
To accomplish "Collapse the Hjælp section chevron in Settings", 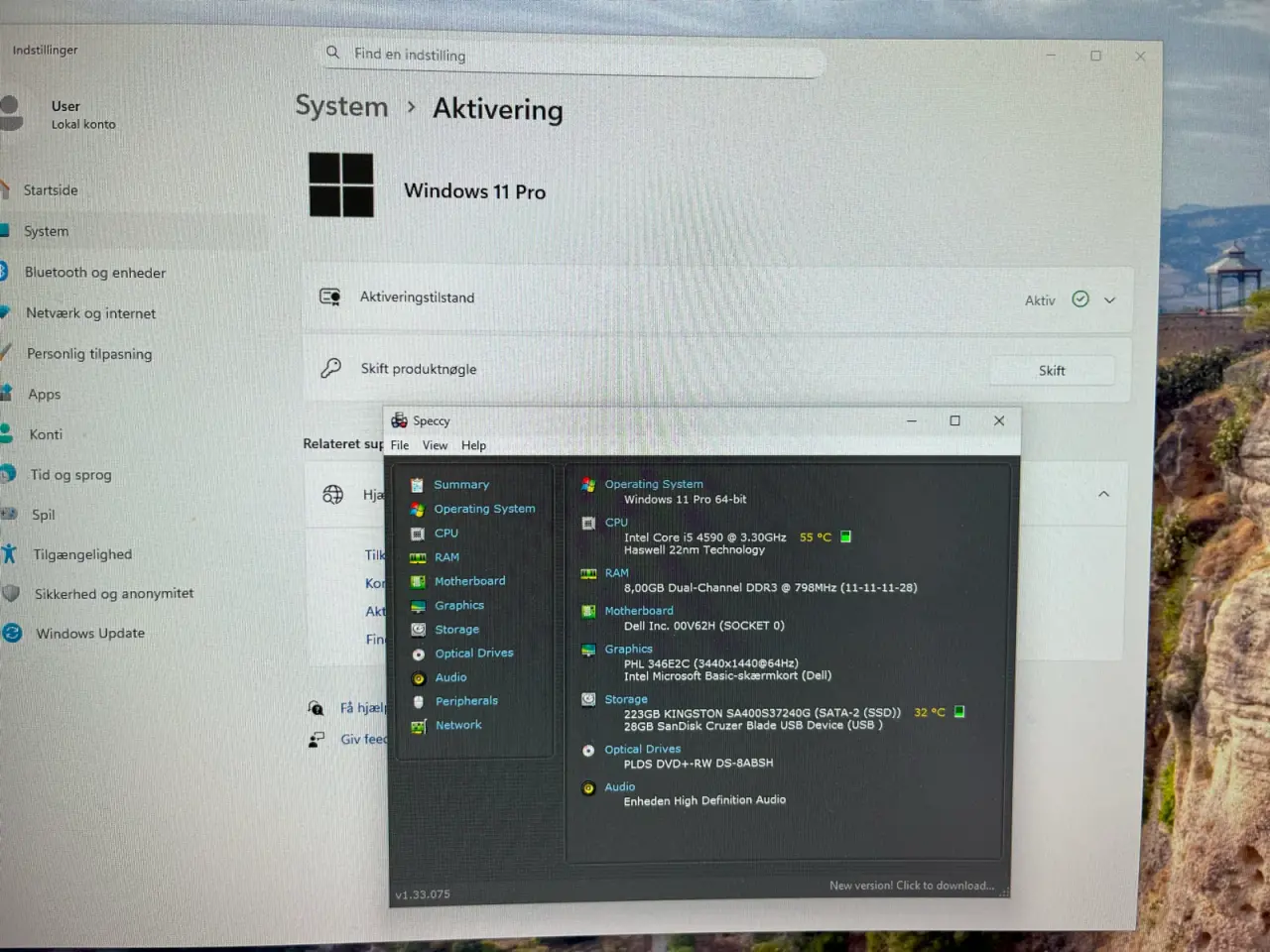I will (x=1103, y=494).
